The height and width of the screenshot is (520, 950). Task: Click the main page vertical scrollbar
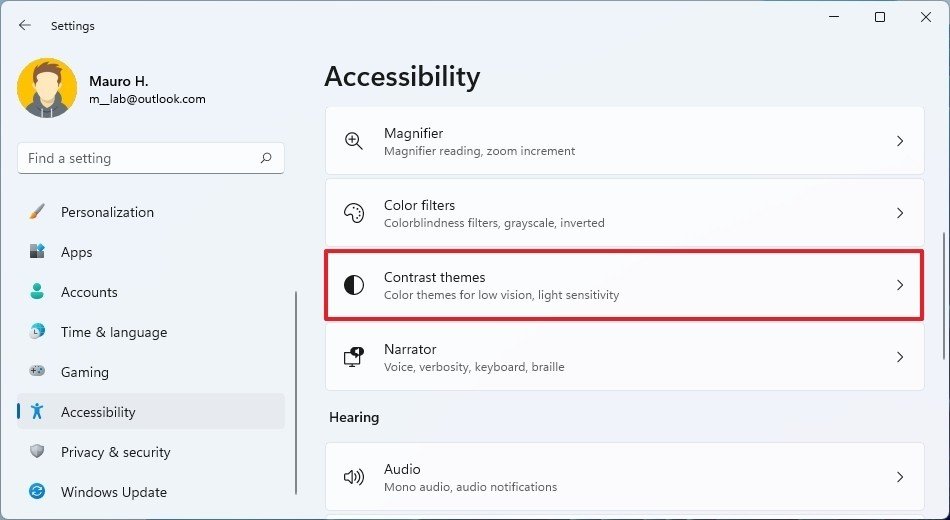(x=944, y=296)
